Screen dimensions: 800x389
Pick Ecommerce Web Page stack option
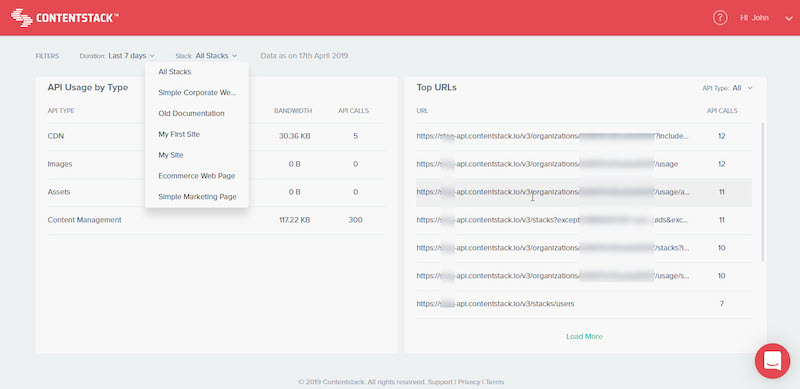tap(196, 176)
